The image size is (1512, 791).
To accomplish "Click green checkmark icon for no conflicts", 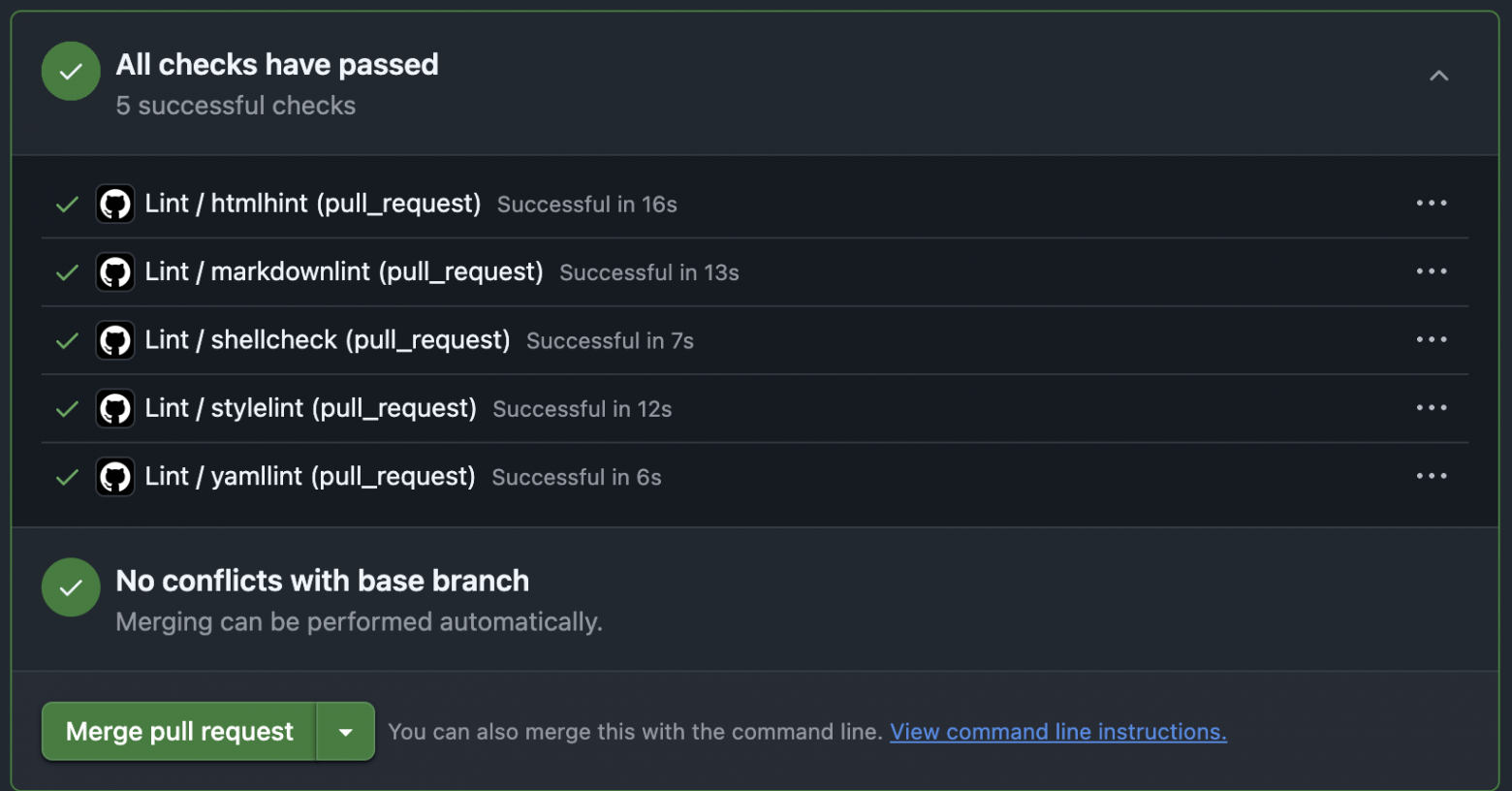I will (71, 587).
